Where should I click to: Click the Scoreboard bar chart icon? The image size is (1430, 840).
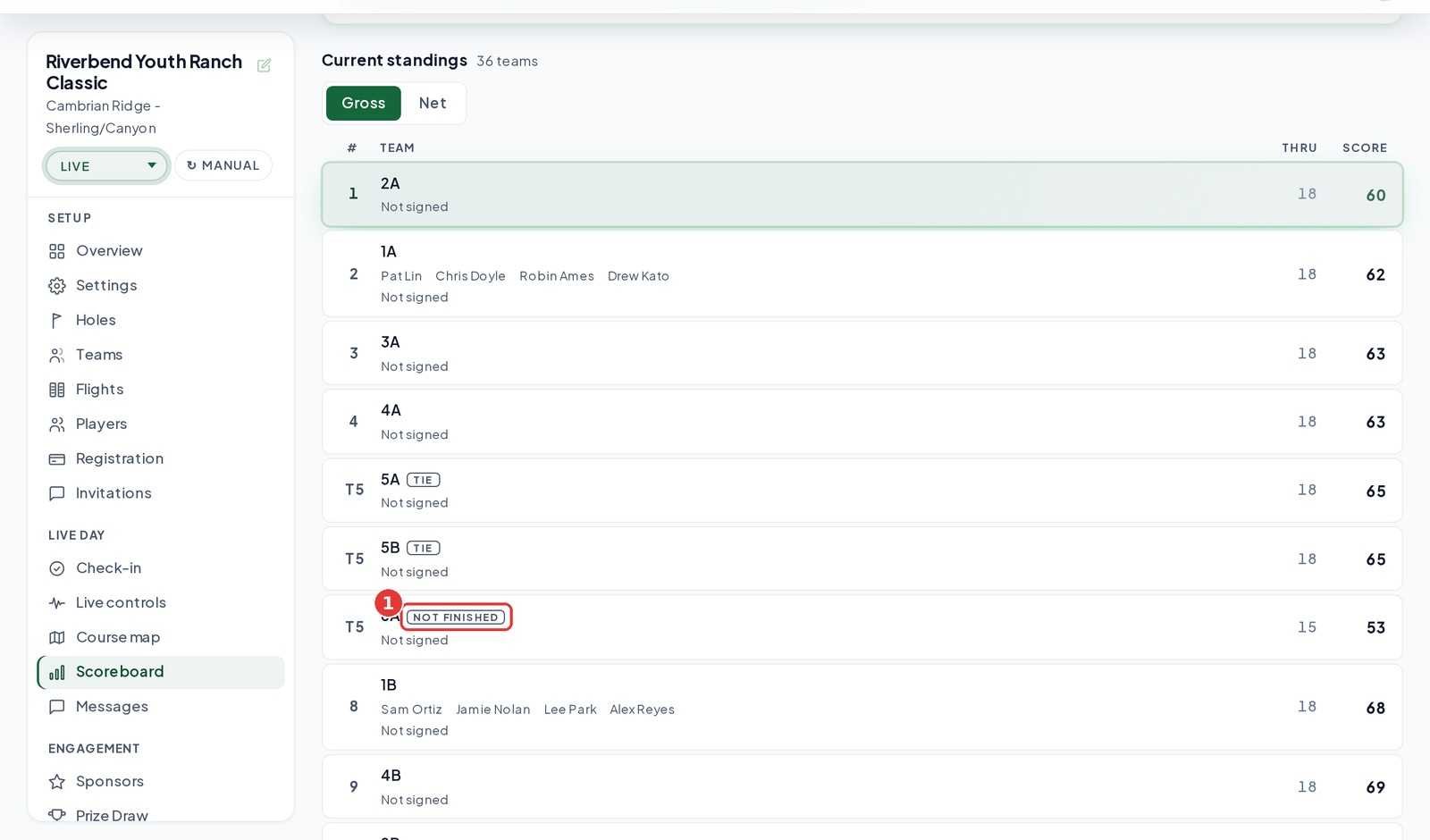57,672
